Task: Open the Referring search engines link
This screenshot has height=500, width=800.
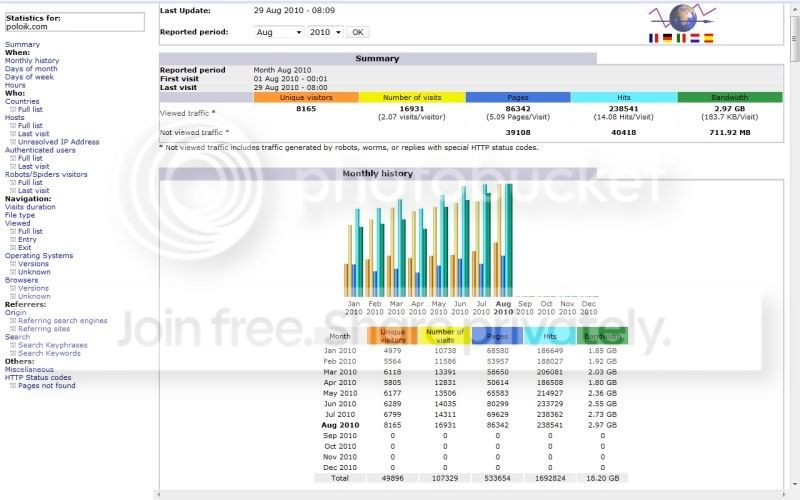Action: [x=63, y=321]
